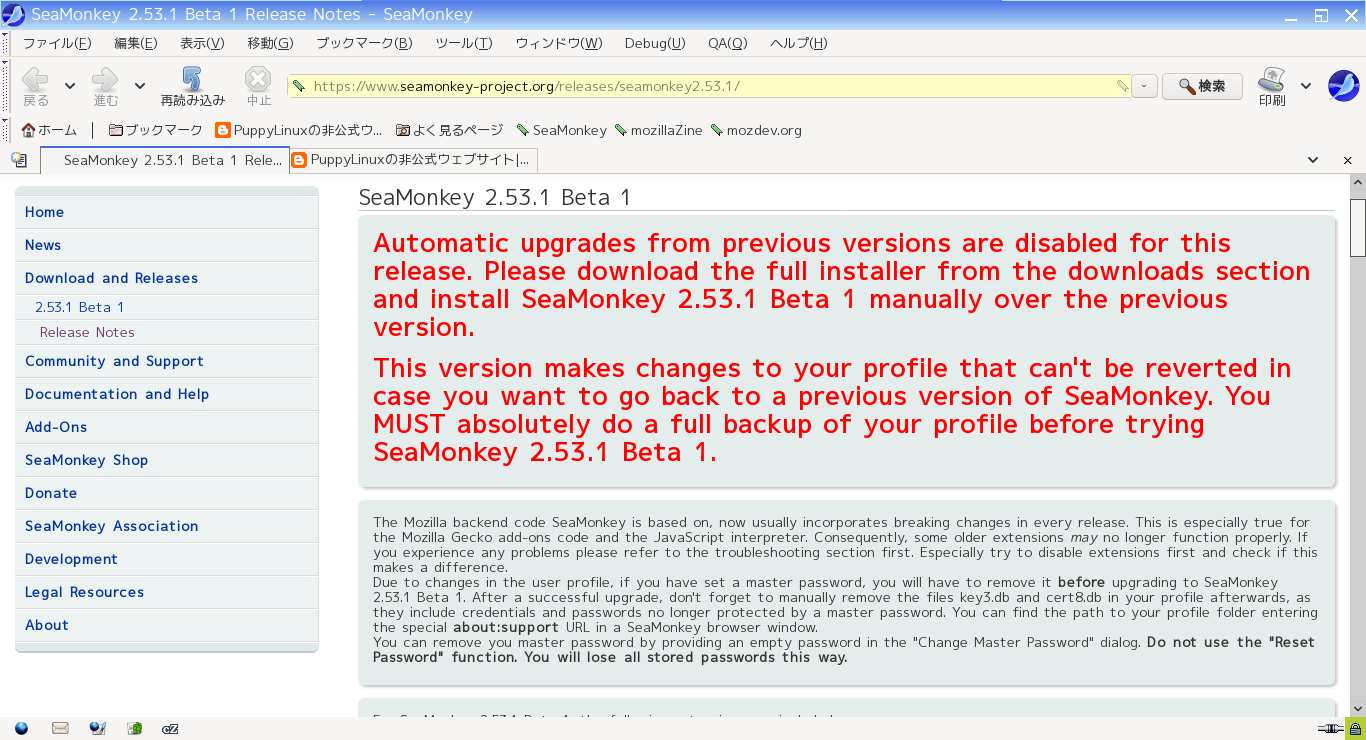Viewport: 1366px width, 740px height.
Task: Open the ブックマーク folder on bookmarks toolbar
Action: click(x=155, y=130)
